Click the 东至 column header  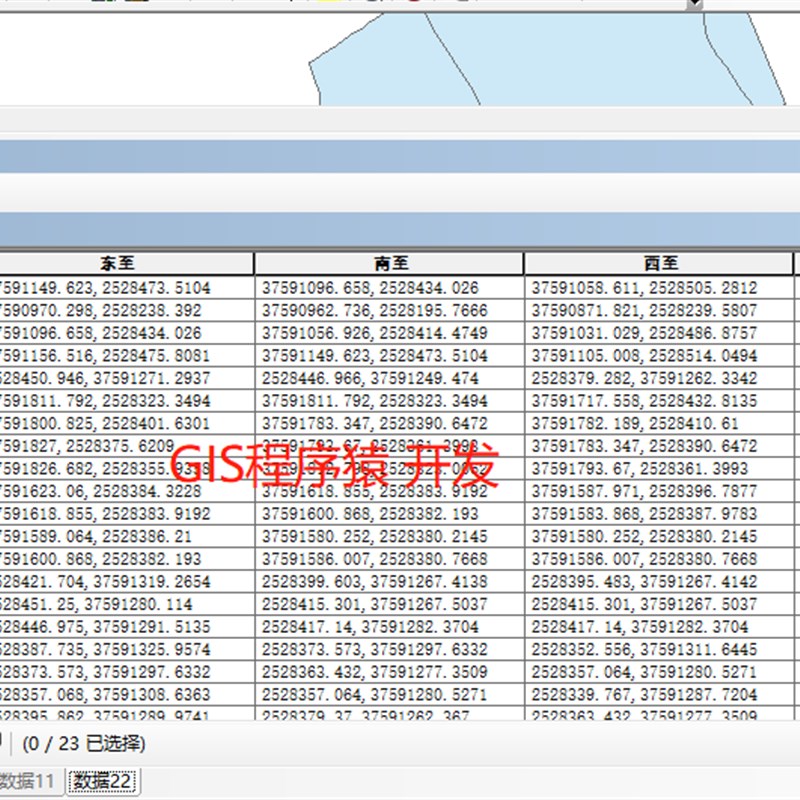pos(126,263)
